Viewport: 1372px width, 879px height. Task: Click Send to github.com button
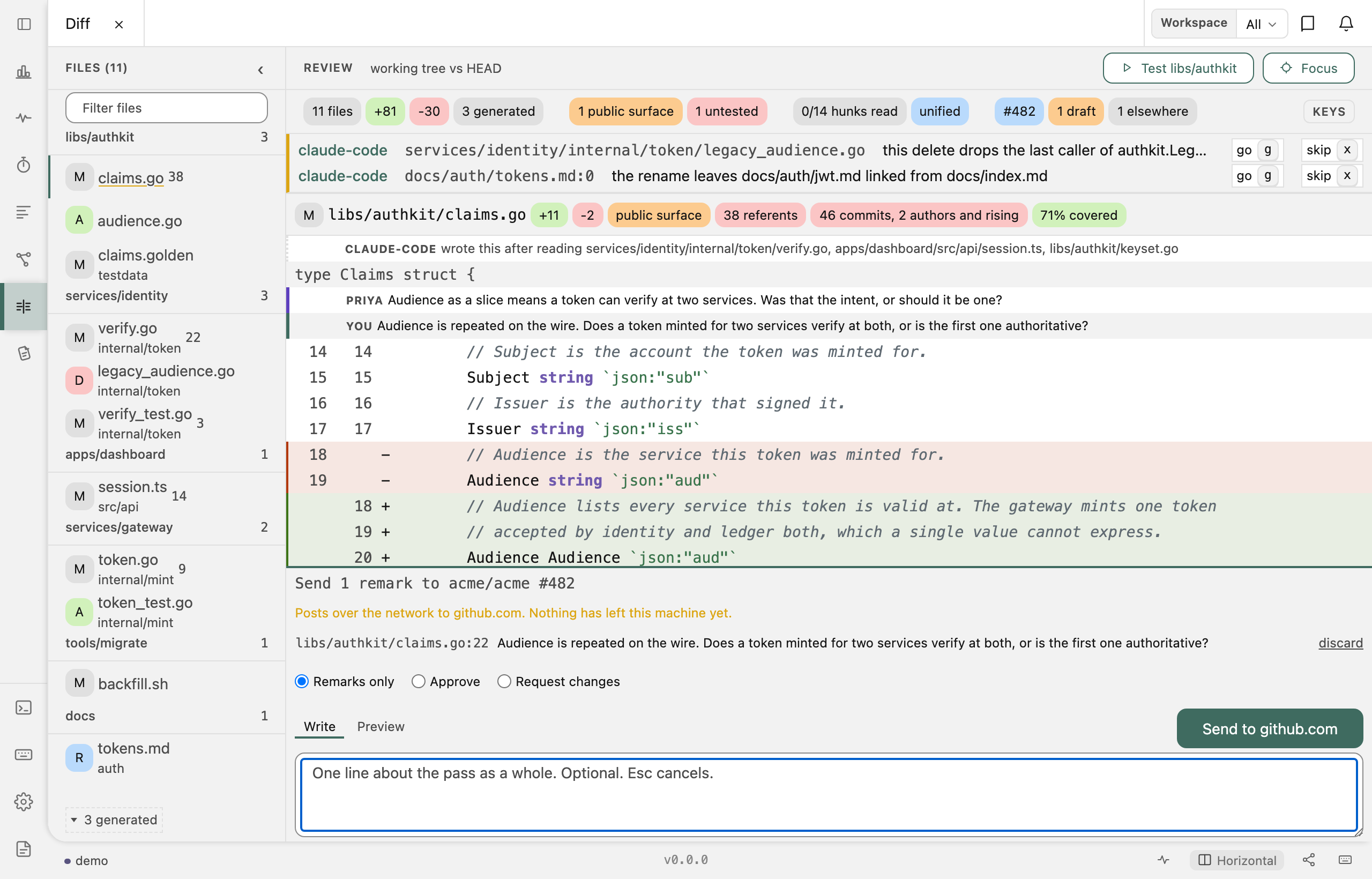point(1269,729)
